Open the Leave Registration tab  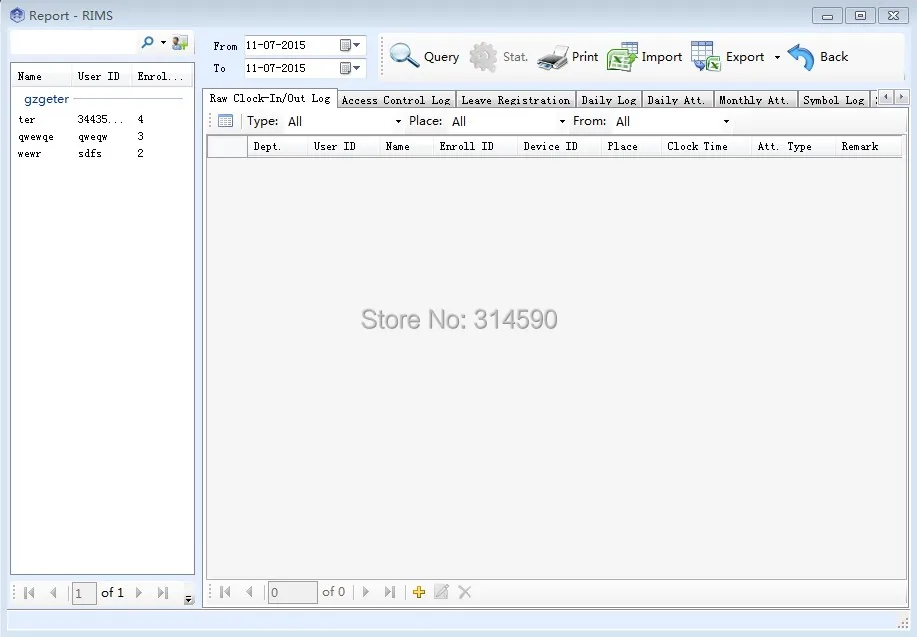point(516,100)
